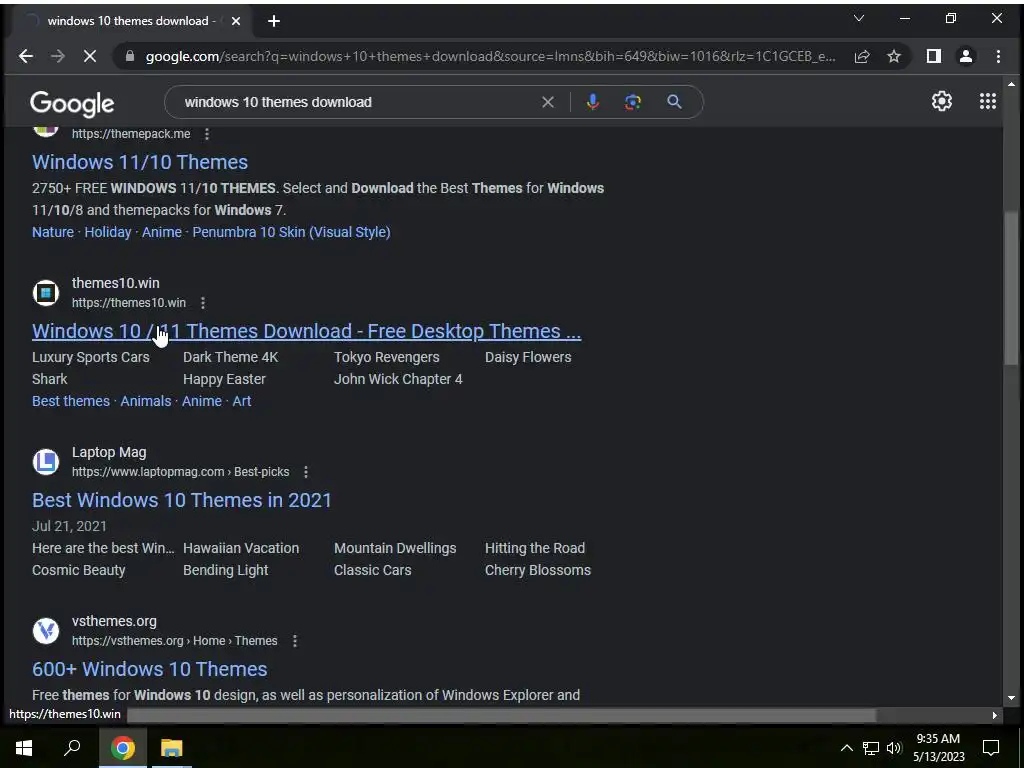Click the 'Tokyo Revengers' text
Image resolution: width=1024 pixels, height=768 pixels.
[x=387, y=357]
